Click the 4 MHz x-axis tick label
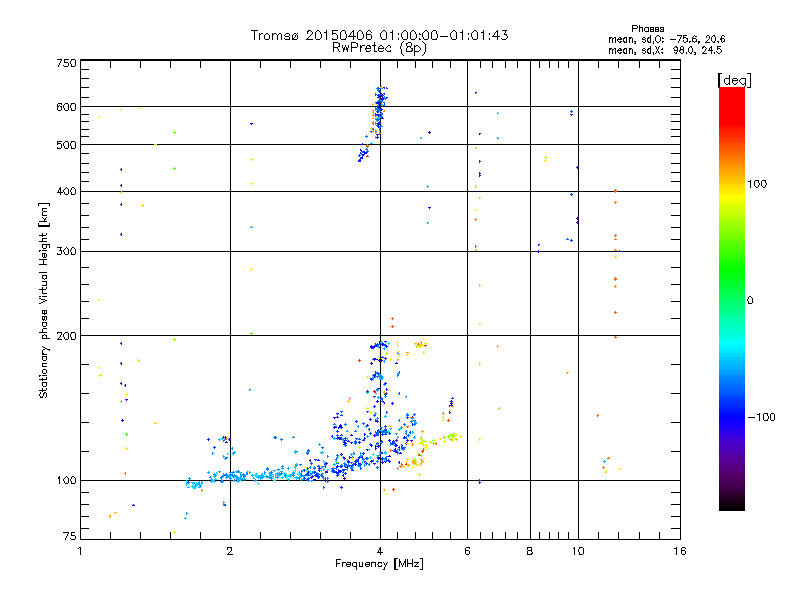 pos(379,552)
